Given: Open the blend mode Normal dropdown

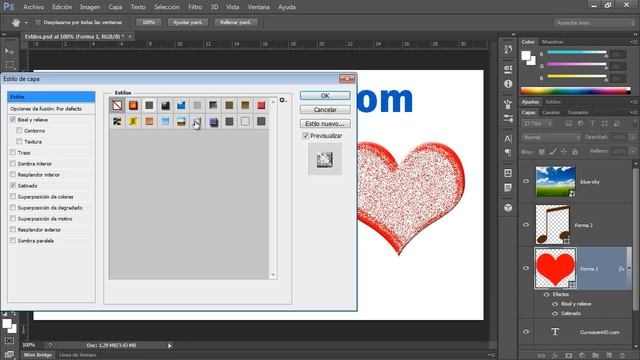Looking at the screenshot, I should click(551, 138).
